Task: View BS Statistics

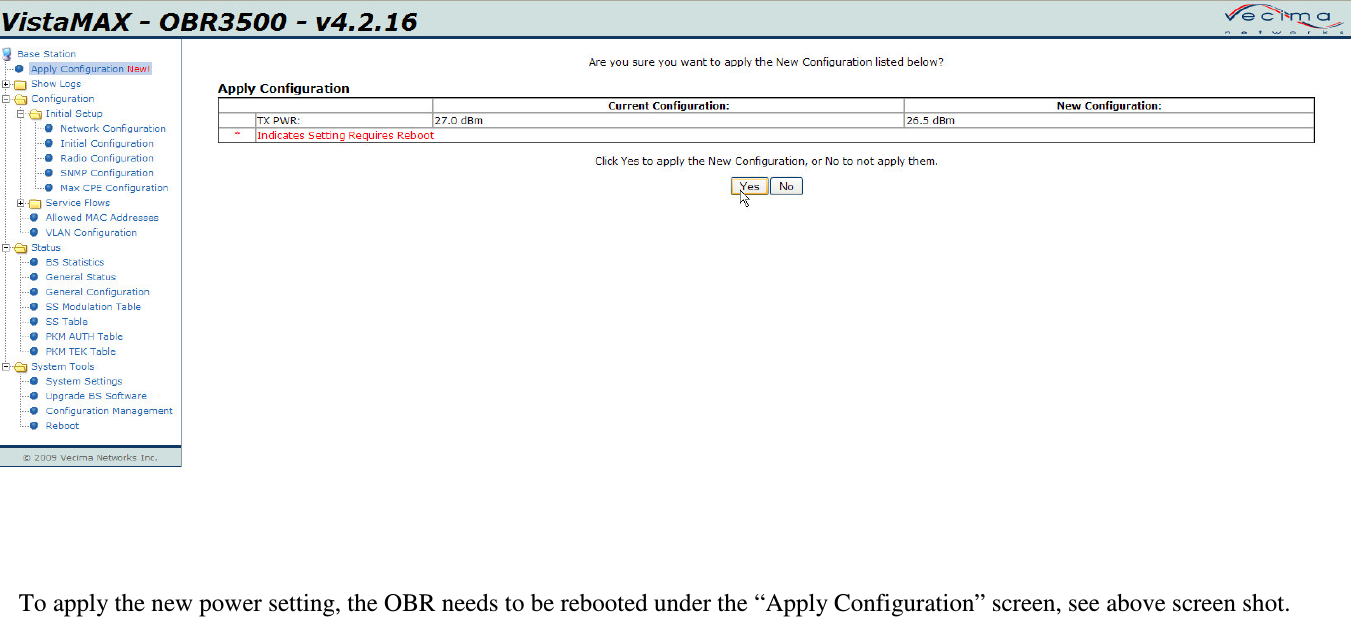Action: 75,262
